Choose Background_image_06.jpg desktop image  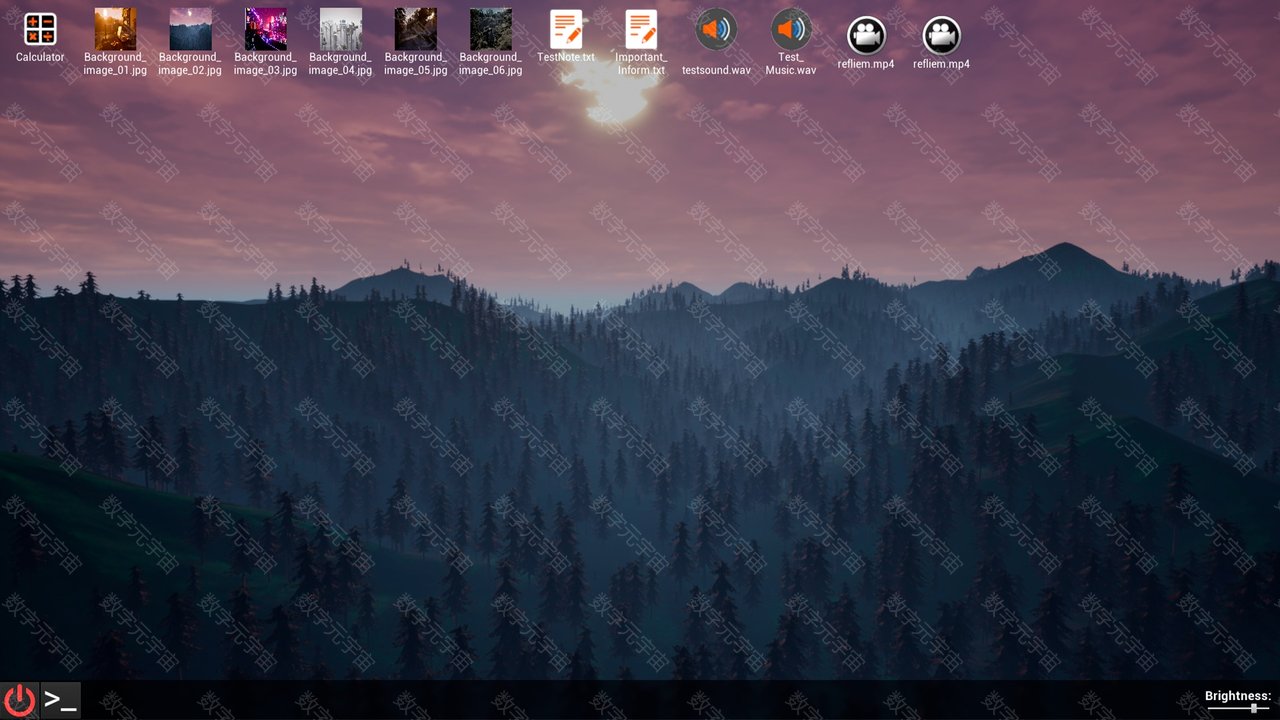(x=490, y=29)
